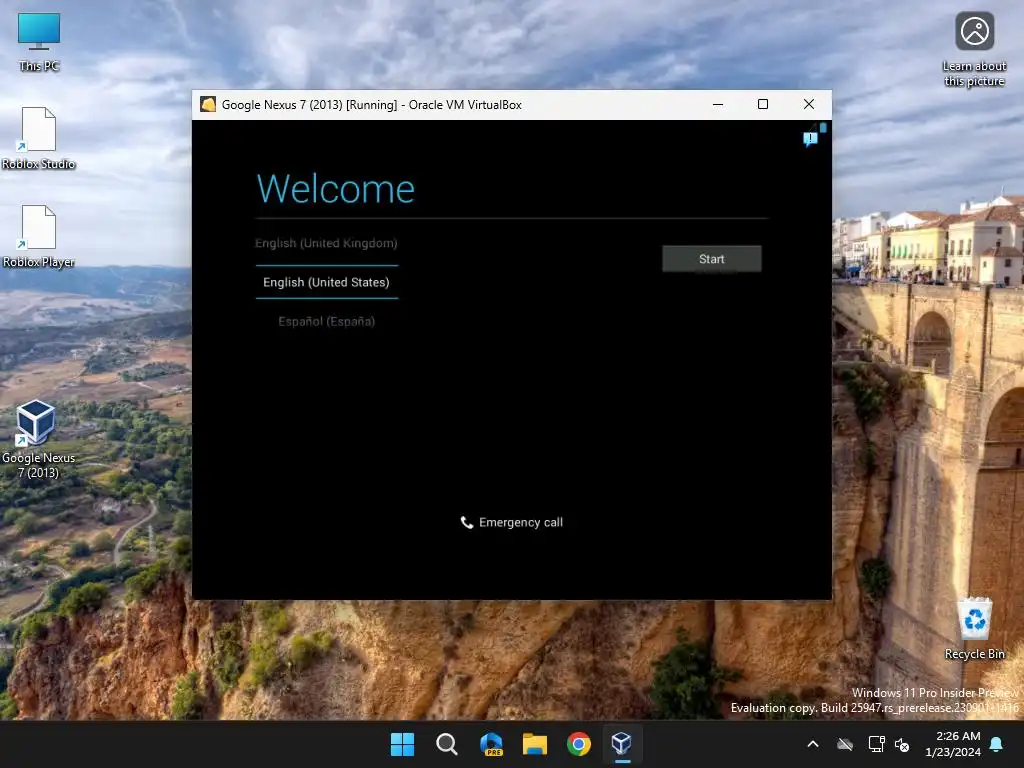This screenshot has width=1024, height=768.
Task: Click the Start button on Welcome screen
Action: pos(711,259)
